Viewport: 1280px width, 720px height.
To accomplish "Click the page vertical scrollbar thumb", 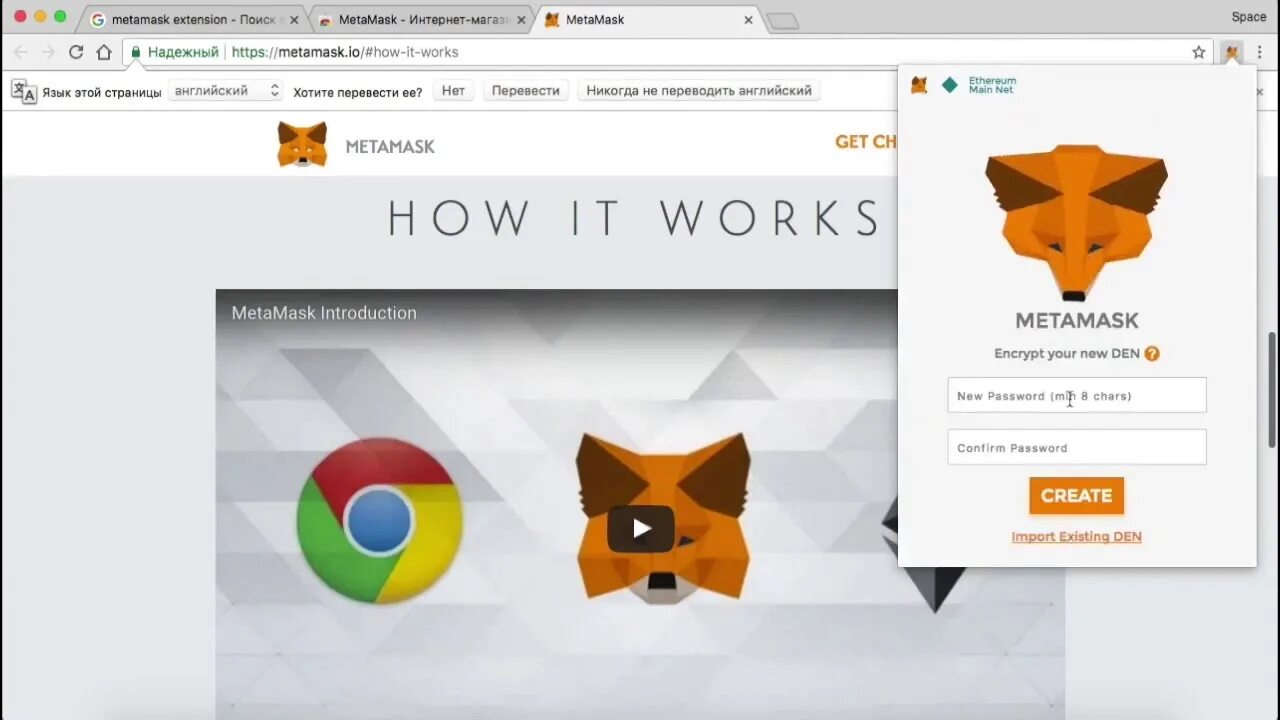I will pyautogui.click(x=1272, y=390).
